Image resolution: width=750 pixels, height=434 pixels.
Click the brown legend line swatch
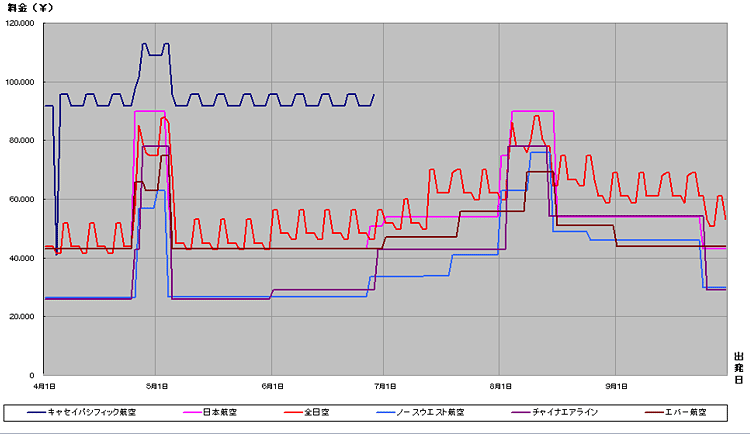(654, 412)
